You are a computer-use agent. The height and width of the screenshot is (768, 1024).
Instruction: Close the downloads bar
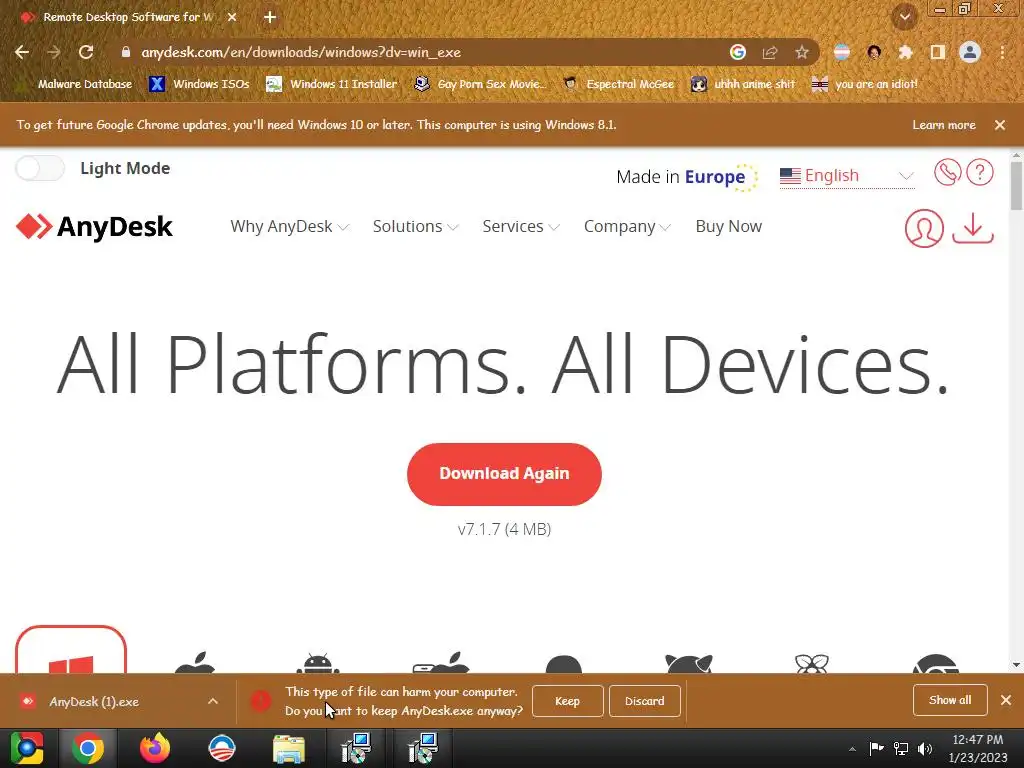(x=1006, y=700)
